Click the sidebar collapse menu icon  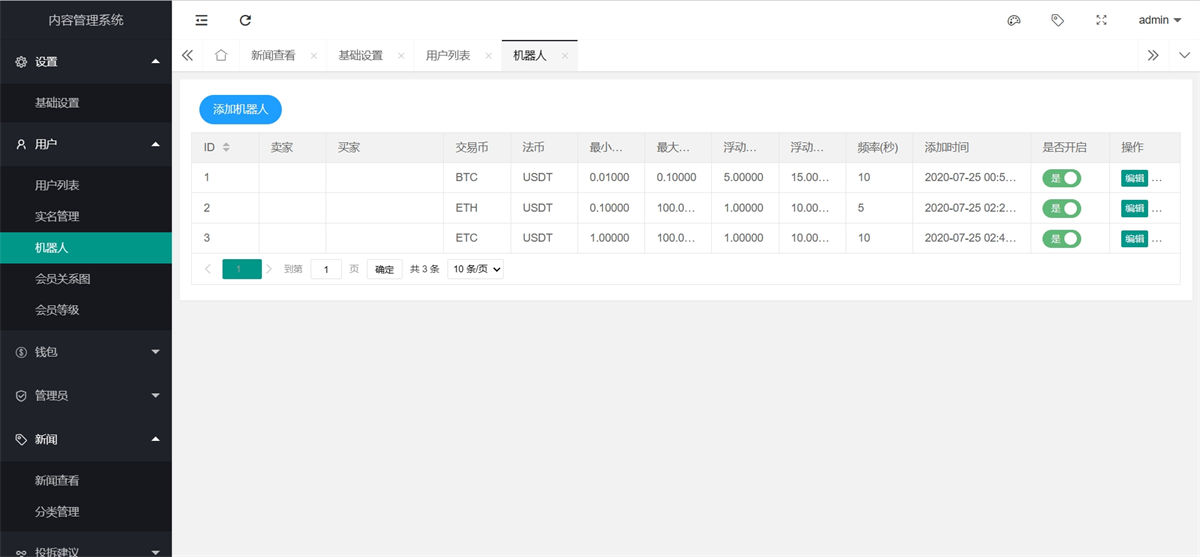pyautogui.click(x=201, y=20)
